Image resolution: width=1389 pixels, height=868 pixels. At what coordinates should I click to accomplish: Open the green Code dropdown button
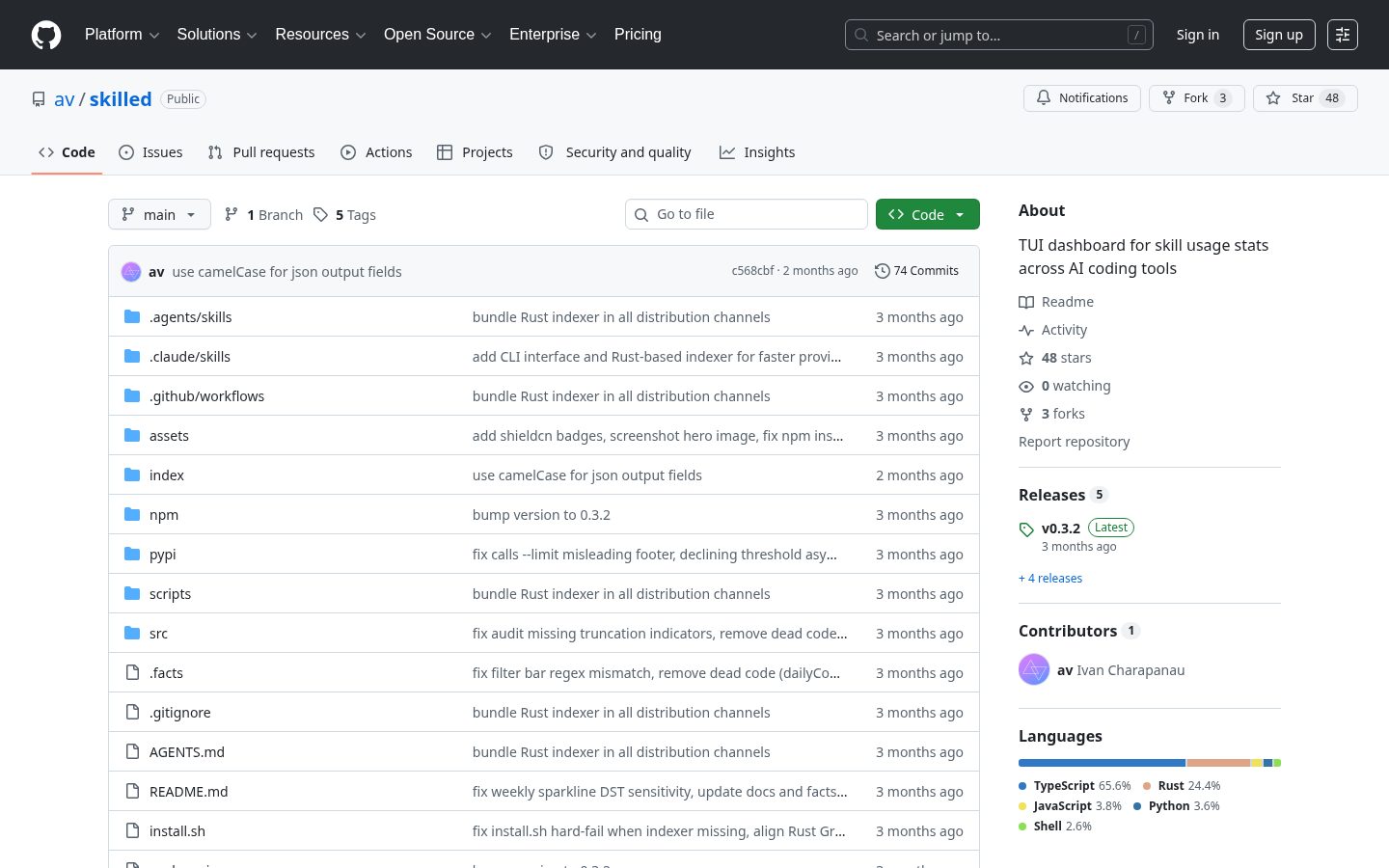click(928, 214)
